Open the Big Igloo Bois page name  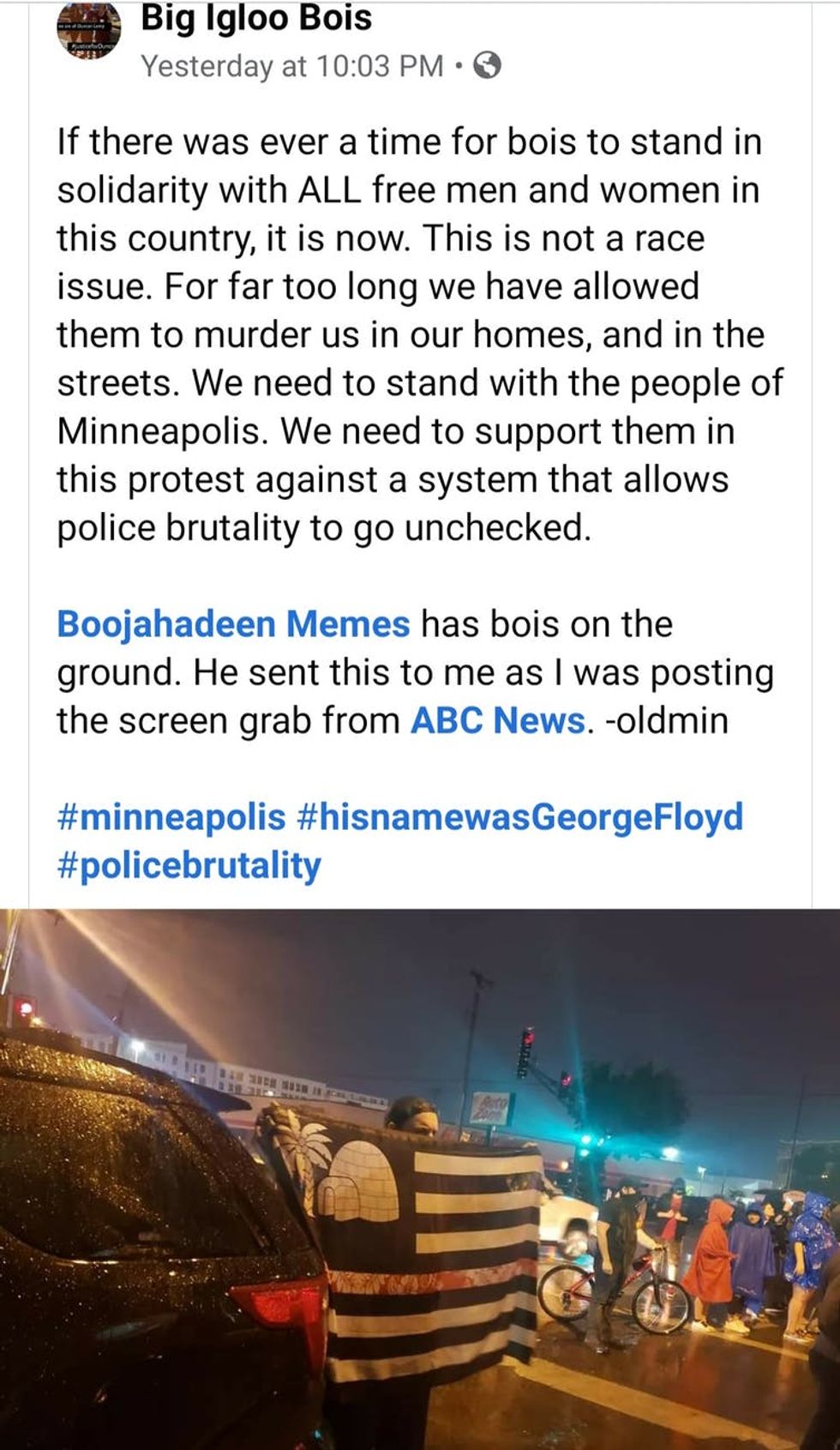(256, 18)
